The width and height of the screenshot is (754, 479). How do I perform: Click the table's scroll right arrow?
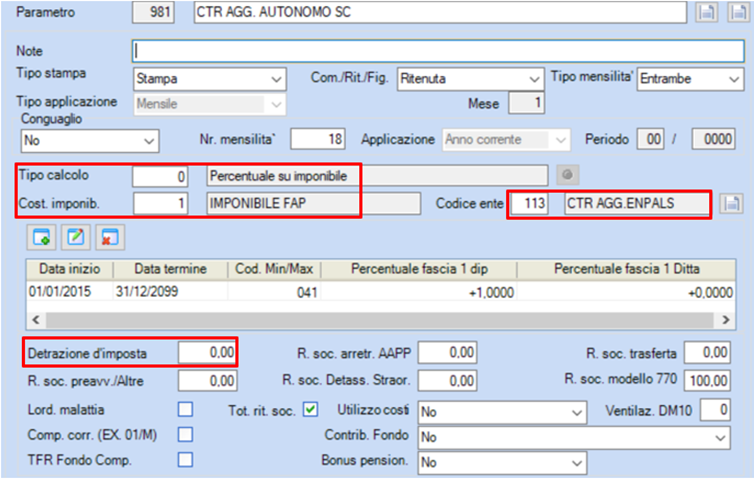(726, 320)
